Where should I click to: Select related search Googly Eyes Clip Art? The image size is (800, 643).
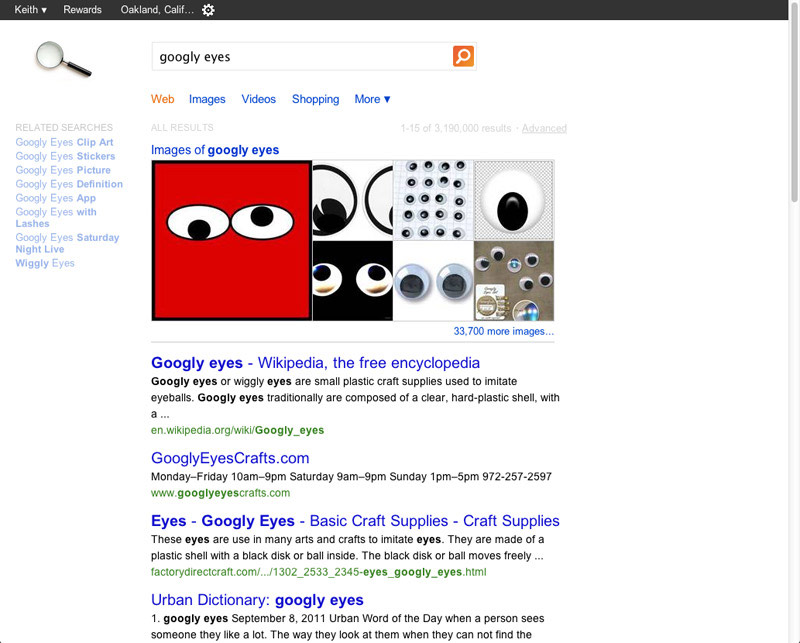point(64,142)
